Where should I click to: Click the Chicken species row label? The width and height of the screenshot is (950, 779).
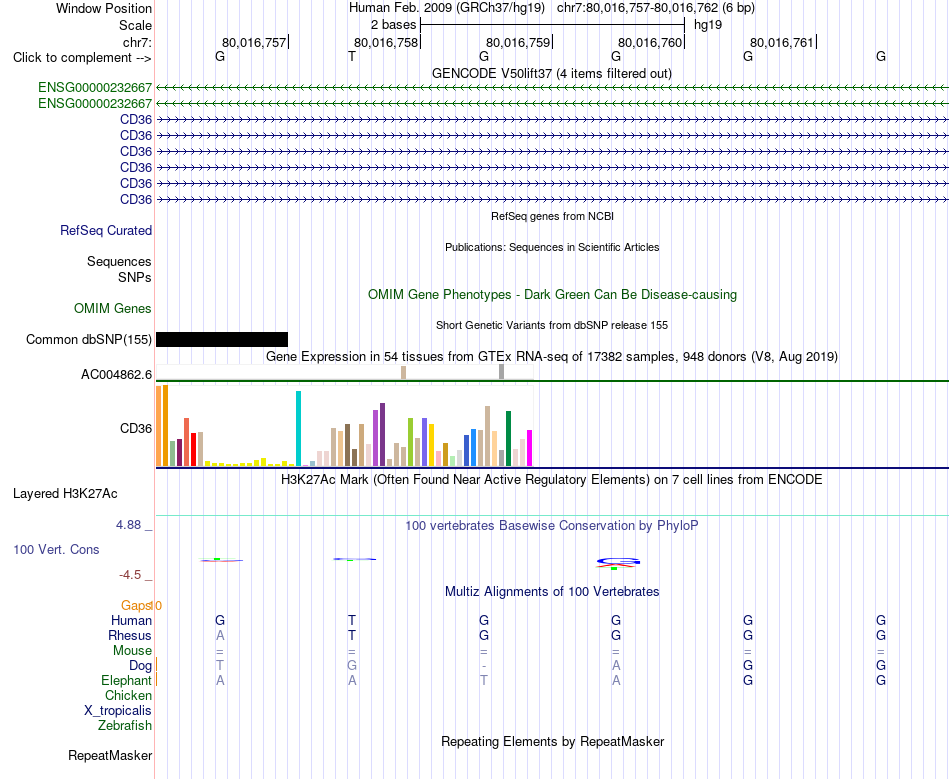[128, 695]
